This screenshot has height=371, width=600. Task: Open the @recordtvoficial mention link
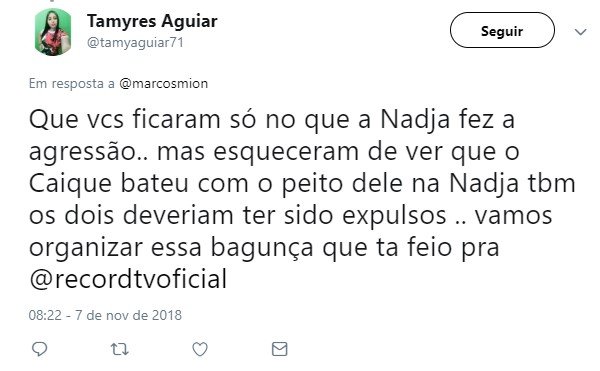coord(128,279)
